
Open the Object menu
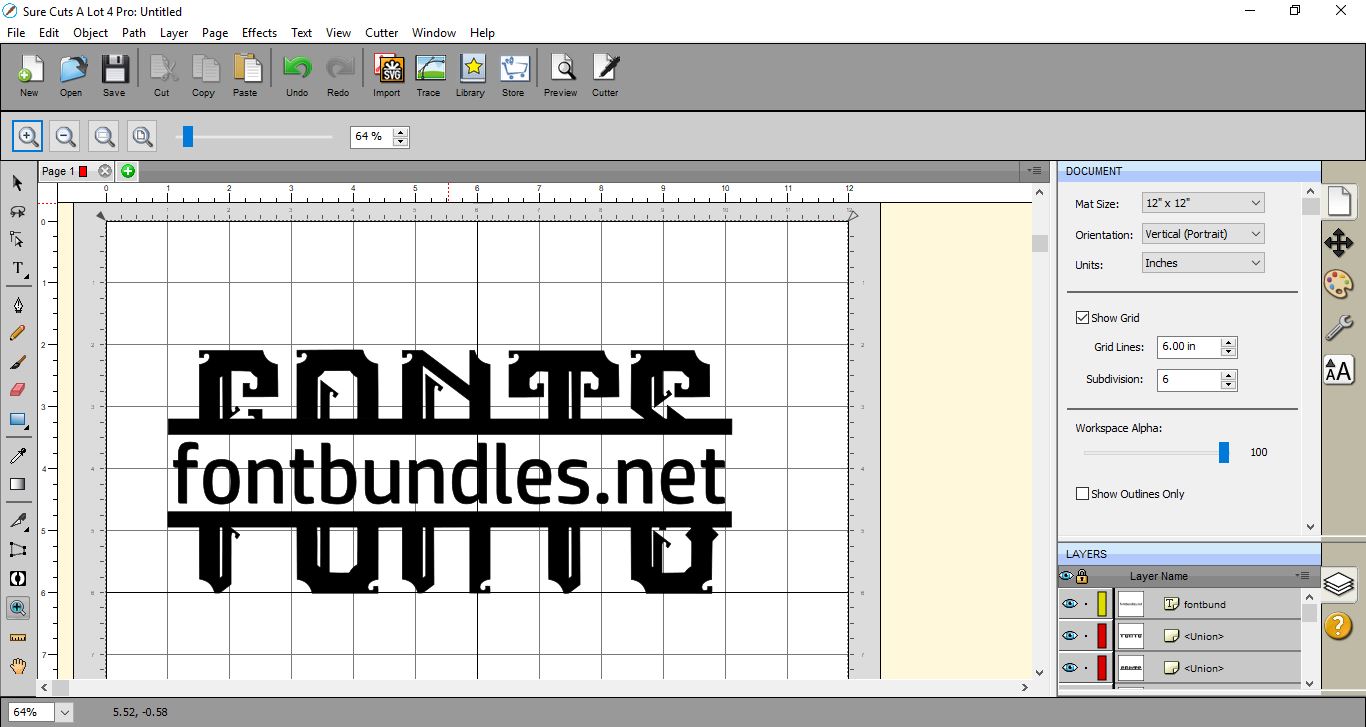[90, 33]
